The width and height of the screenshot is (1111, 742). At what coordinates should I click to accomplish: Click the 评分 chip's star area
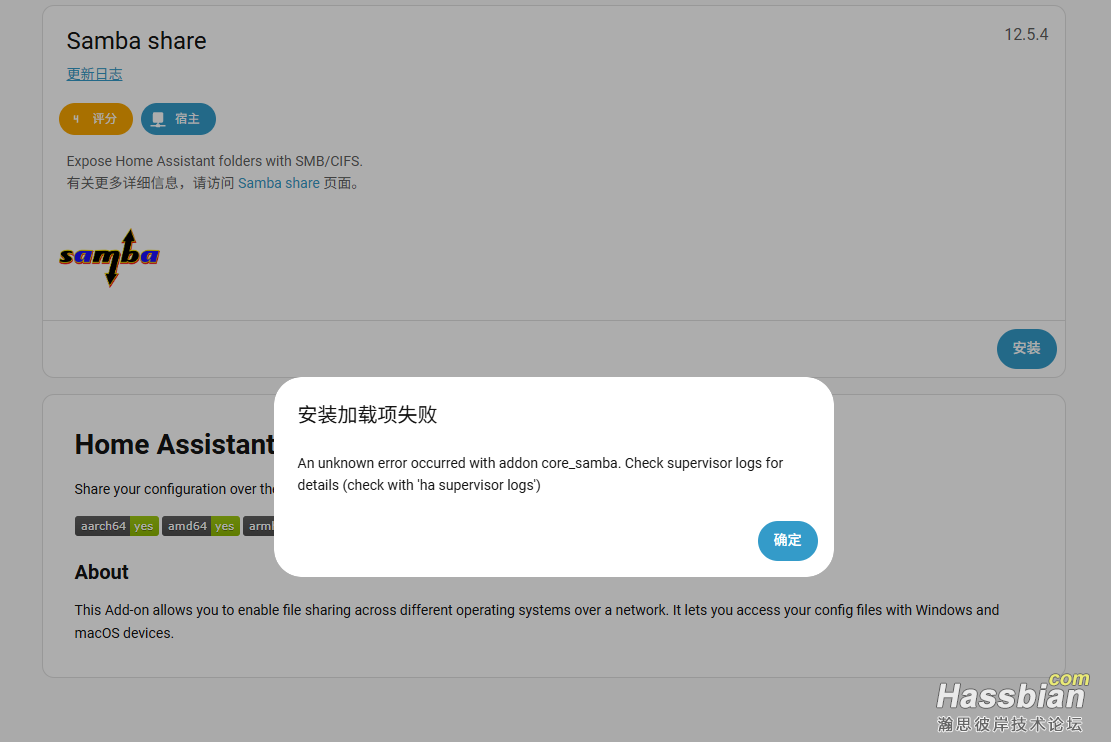[78, 118]
